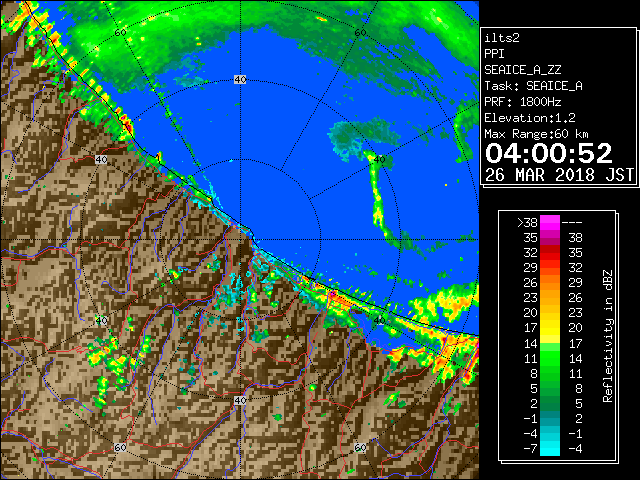Click the '---' legend label
The image size is (640, 480).
pos(572,223)
